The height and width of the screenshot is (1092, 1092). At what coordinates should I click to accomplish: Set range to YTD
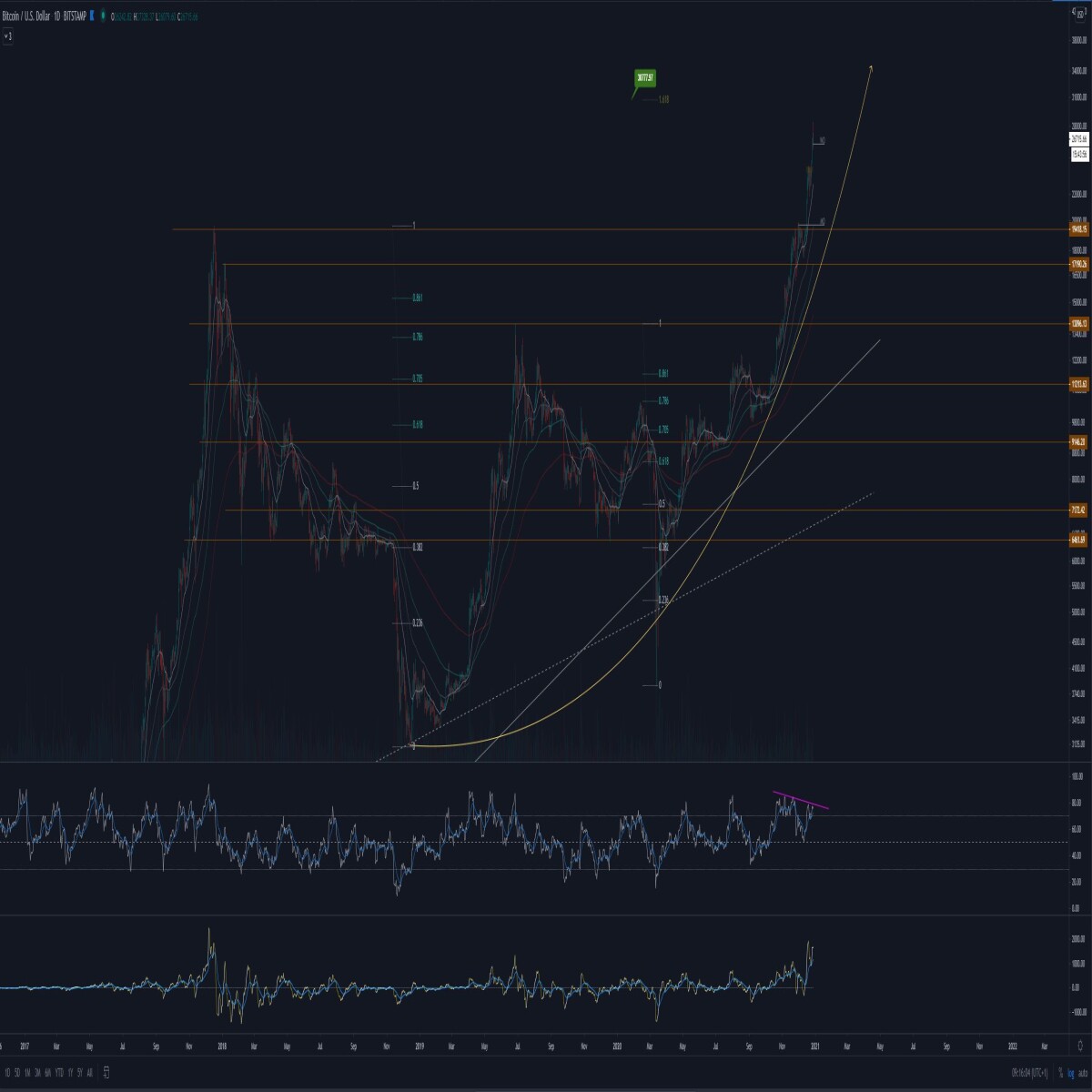click(59, 1074)
